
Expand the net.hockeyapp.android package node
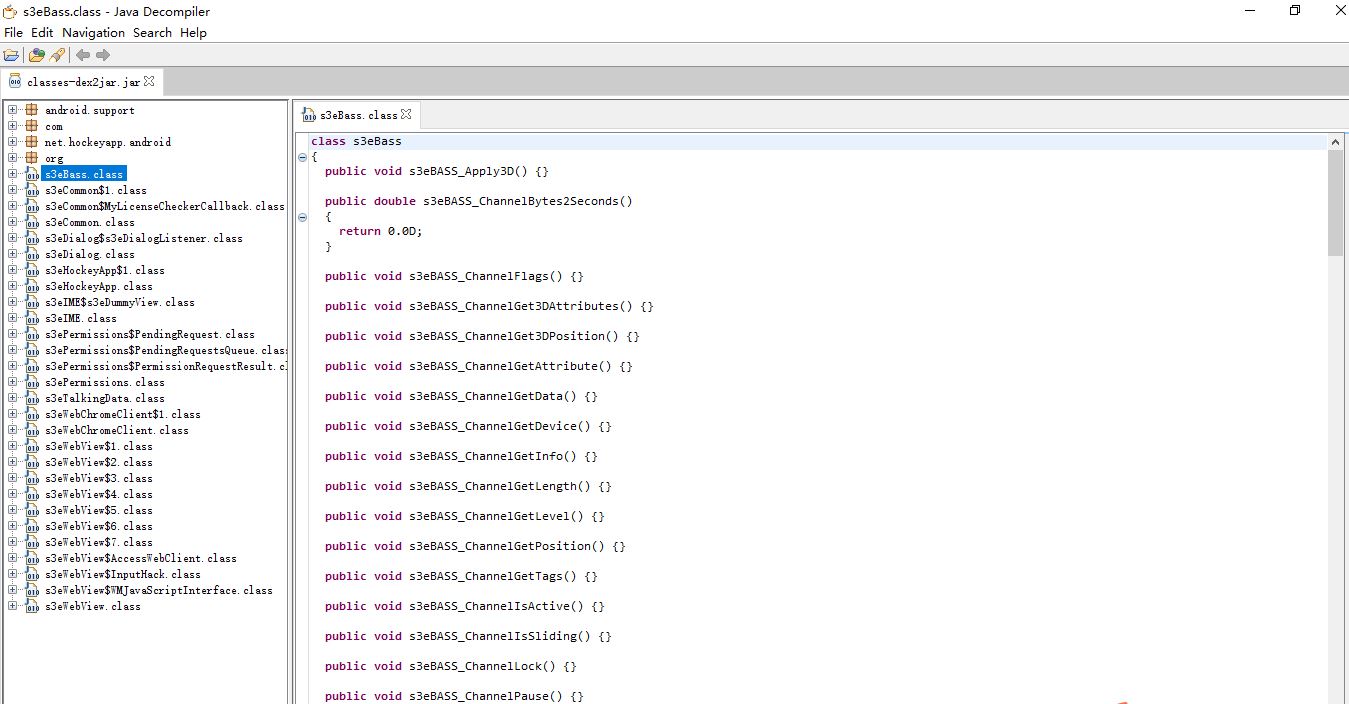tap(12, 142)
